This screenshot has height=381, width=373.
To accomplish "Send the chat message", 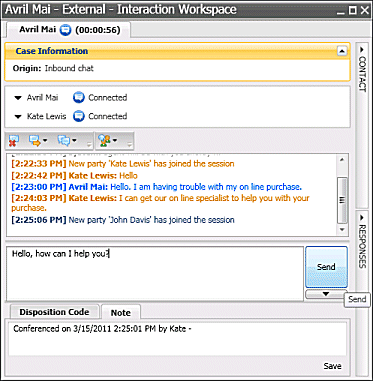I will 326,267.
